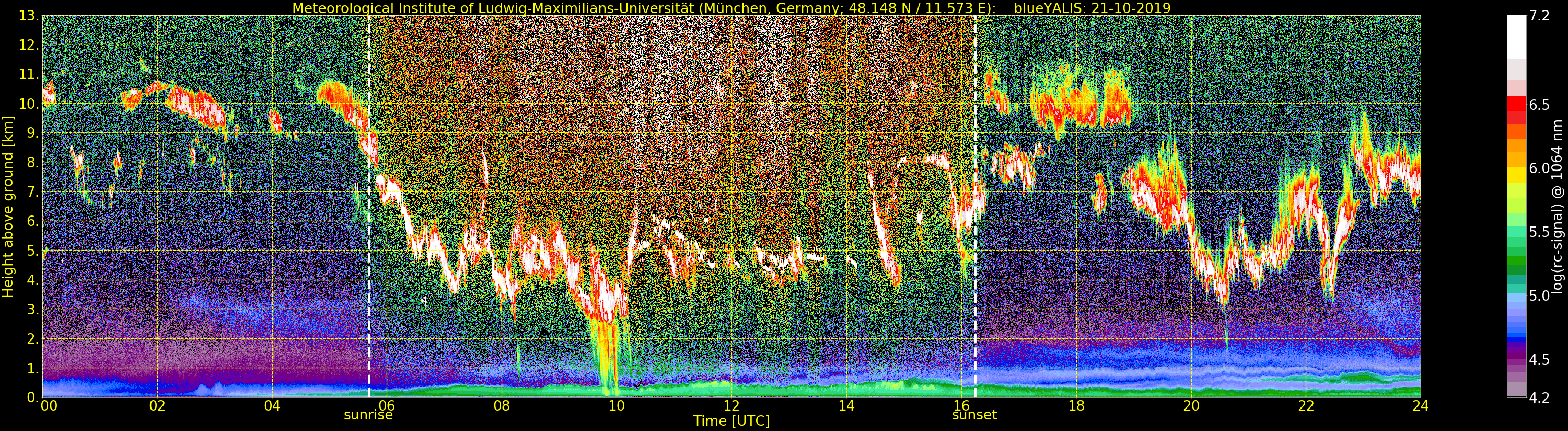Click the '7.' height tick label
Viewport: 1568px width, 431px height.
(x=33, y=192)
